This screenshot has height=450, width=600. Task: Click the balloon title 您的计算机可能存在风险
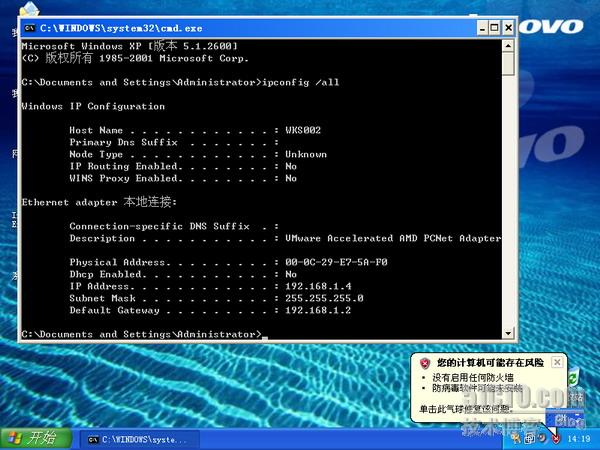(x=491, y=362)
